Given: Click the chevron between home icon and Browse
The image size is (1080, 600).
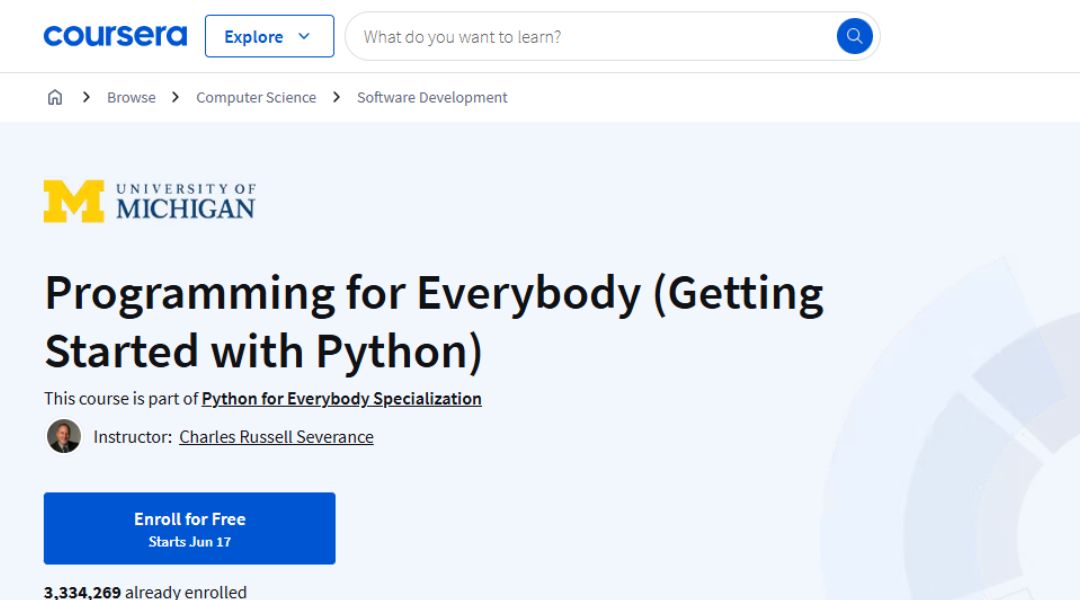Looking at the screenshot, I should point(86,97).
